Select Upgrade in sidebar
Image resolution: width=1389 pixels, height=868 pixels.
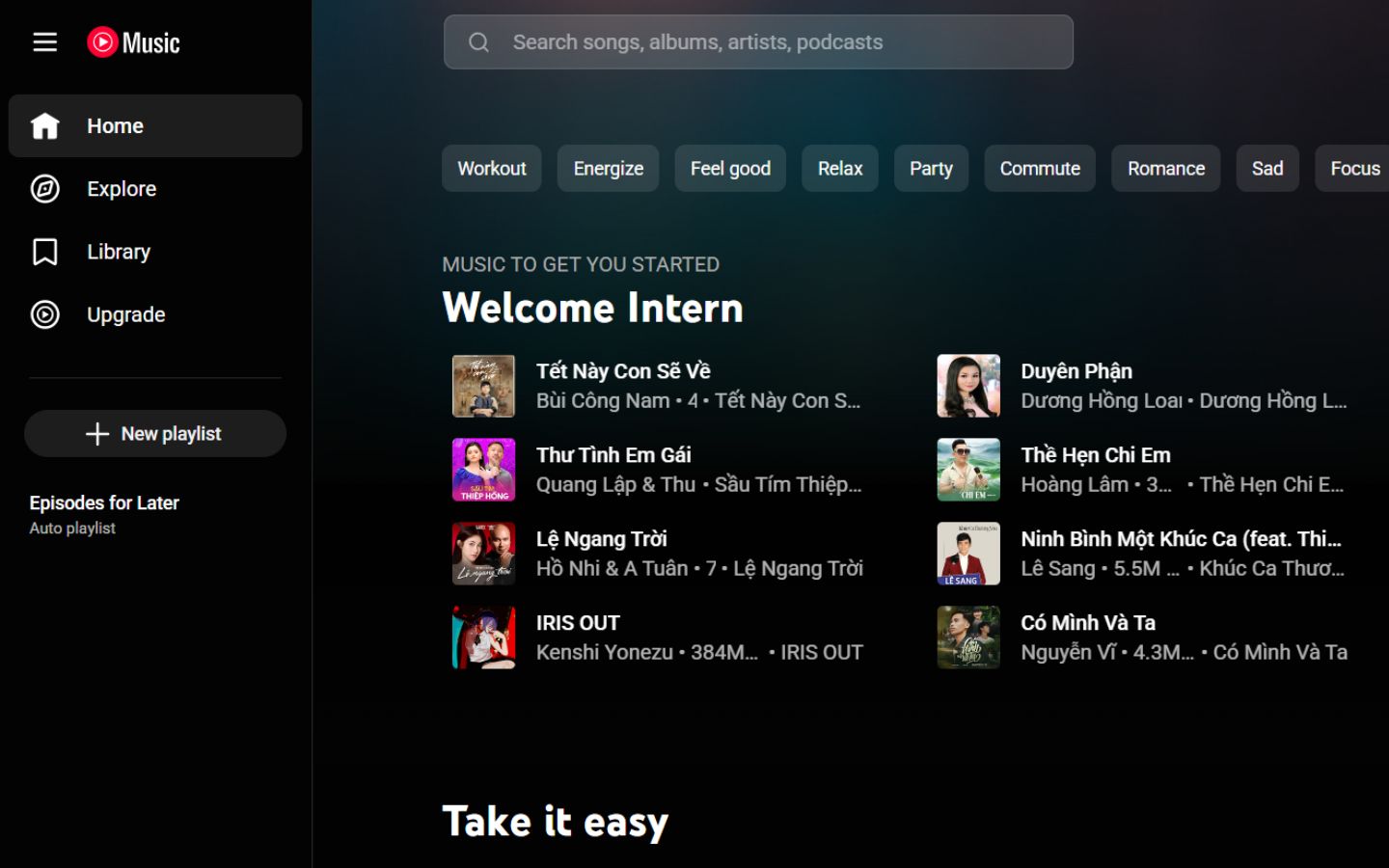tap(155, 314)
